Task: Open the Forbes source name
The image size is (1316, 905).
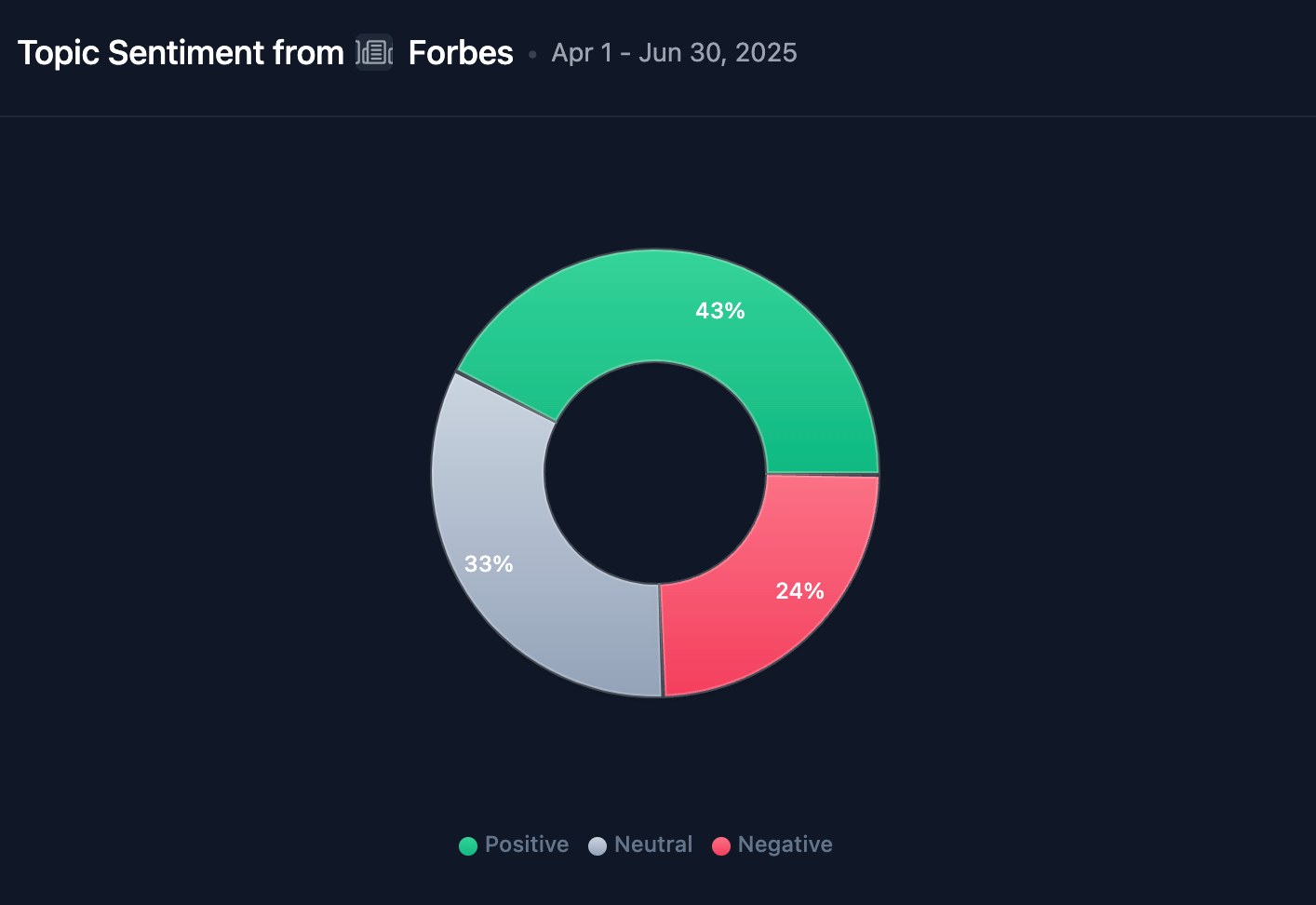Action: pos(461,53)
